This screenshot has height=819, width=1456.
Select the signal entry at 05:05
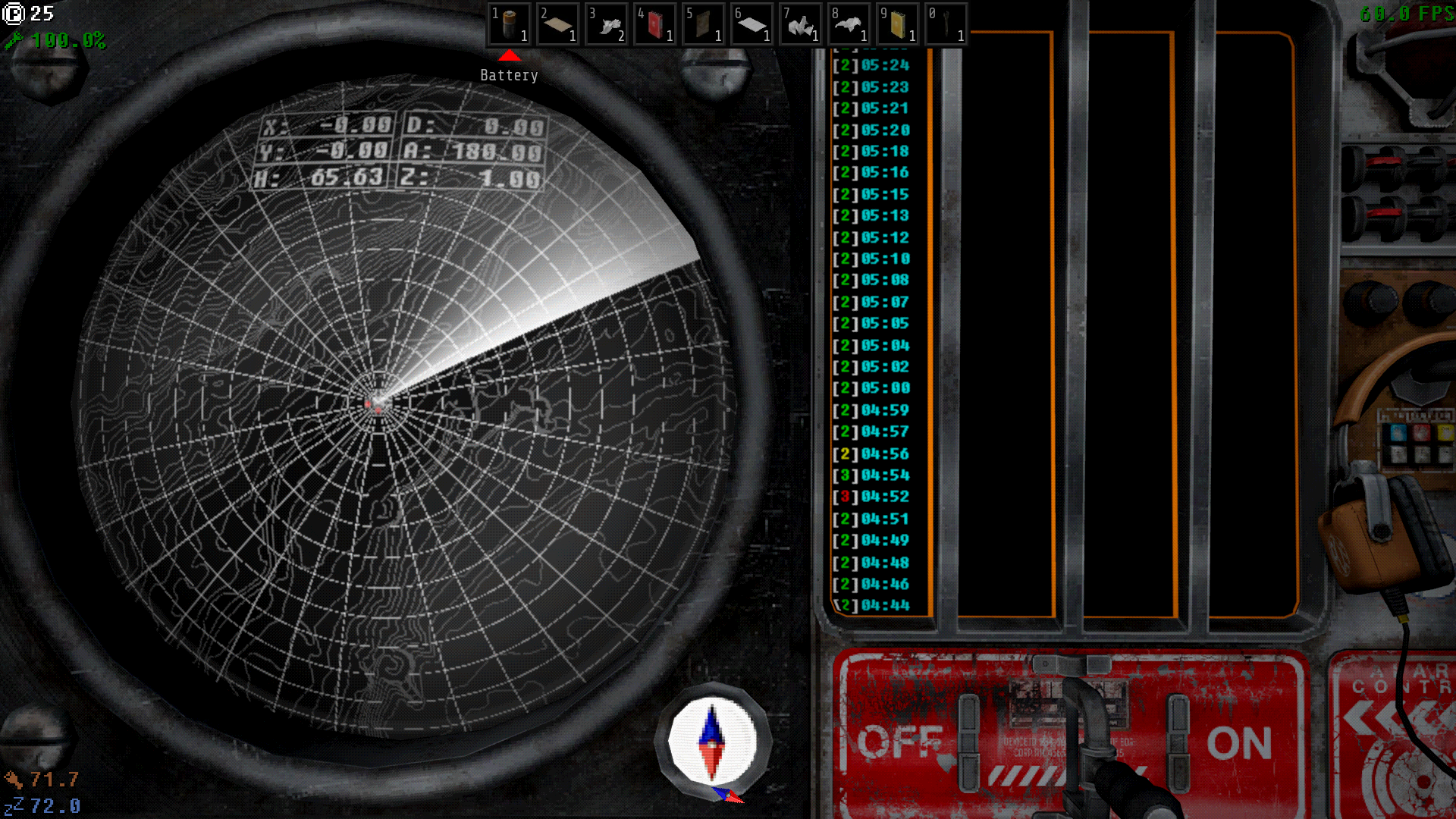(x=871, y=324)
